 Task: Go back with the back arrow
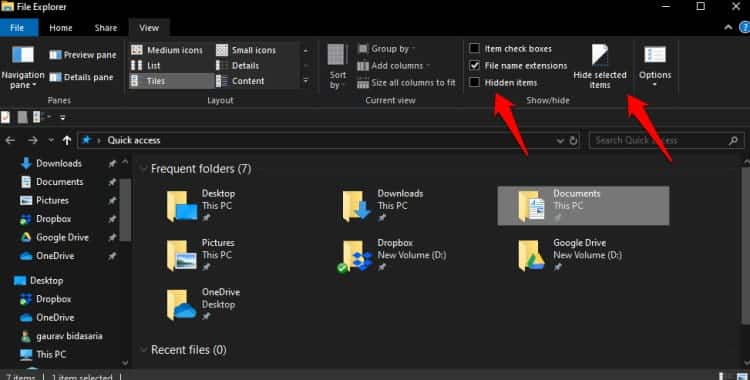pos(10,140)
